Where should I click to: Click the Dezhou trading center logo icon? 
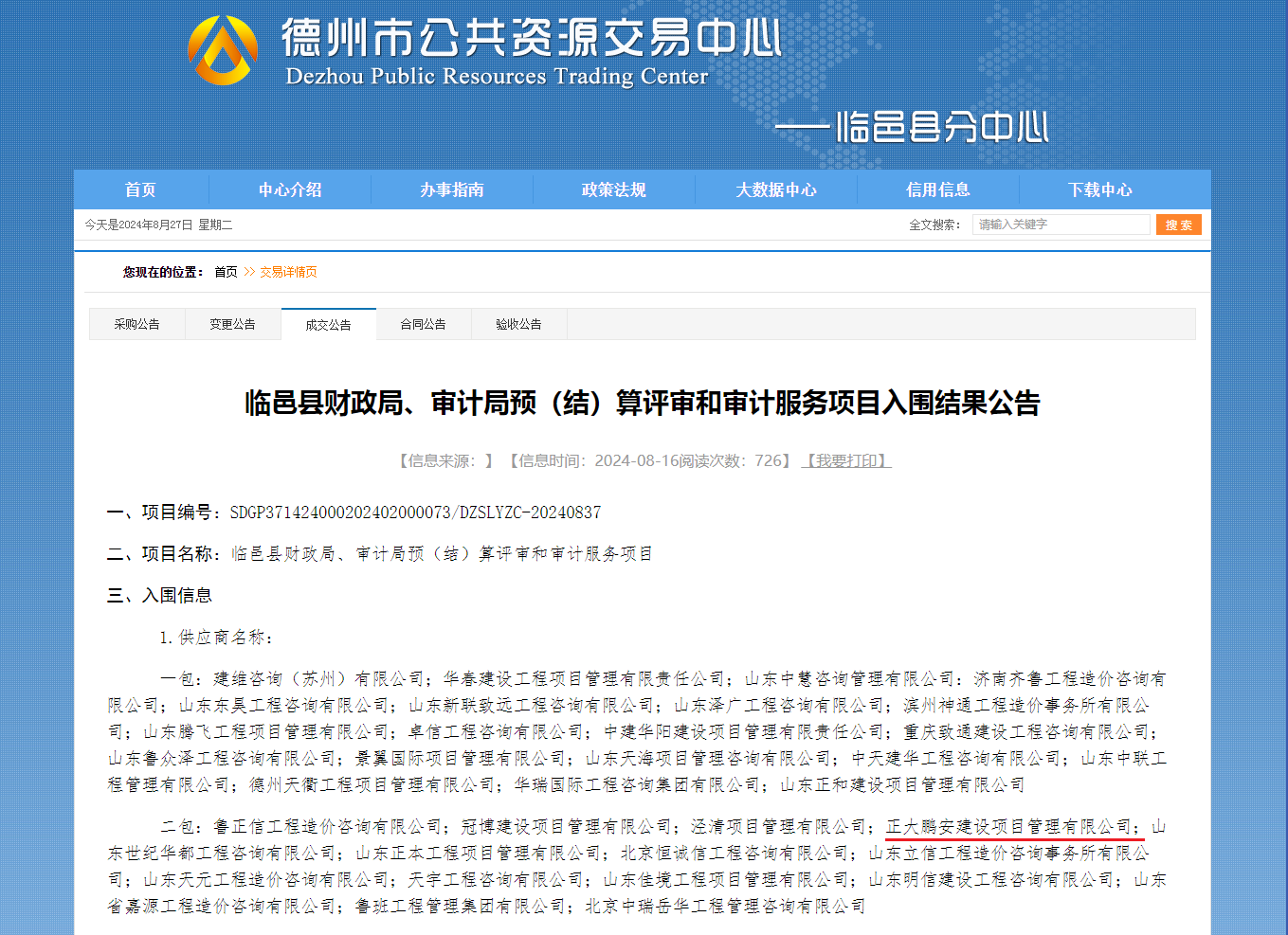tap(223, 50)
